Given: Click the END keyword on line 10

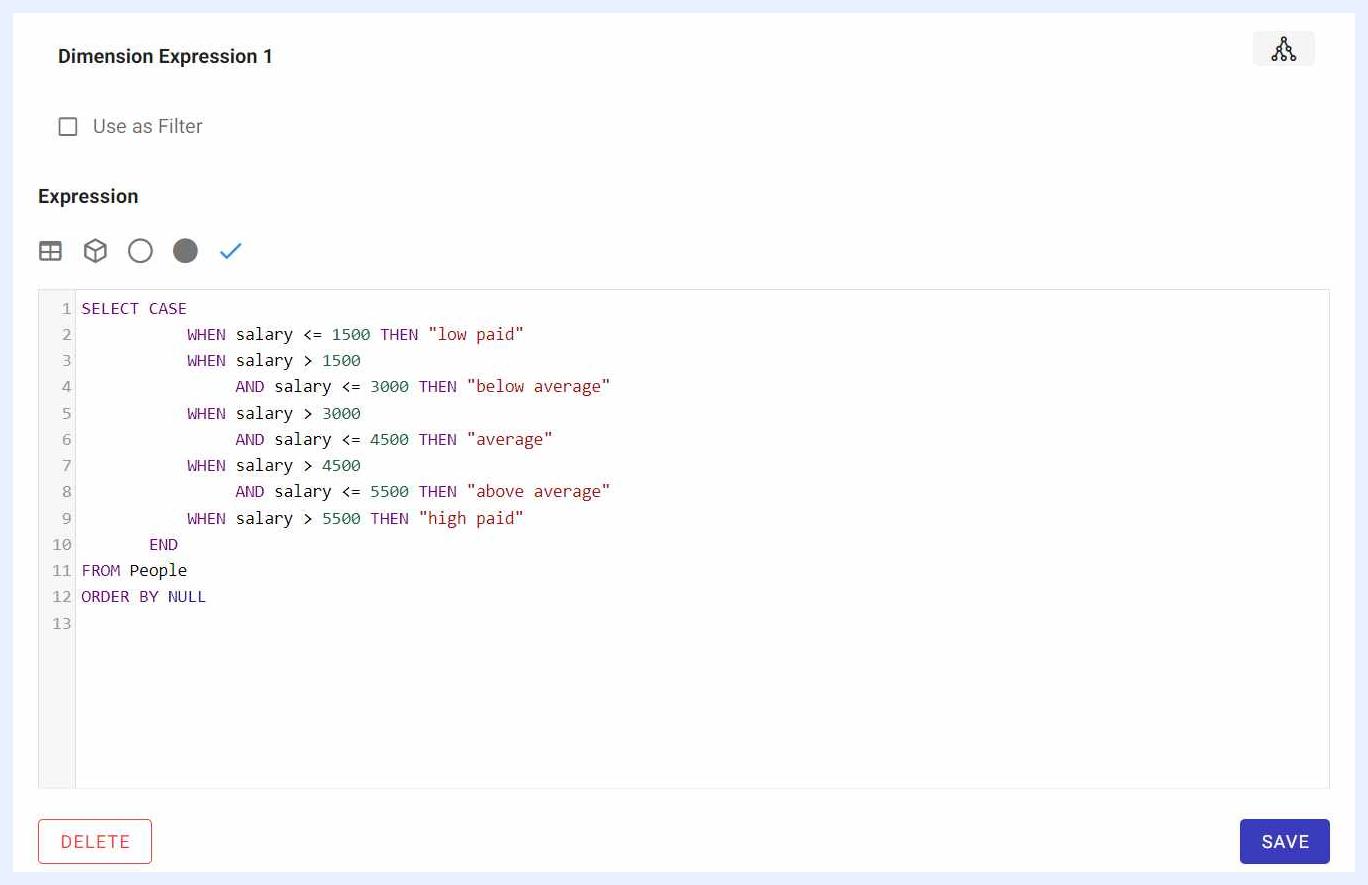Looking at the screenshot, I should click(163, 544).
